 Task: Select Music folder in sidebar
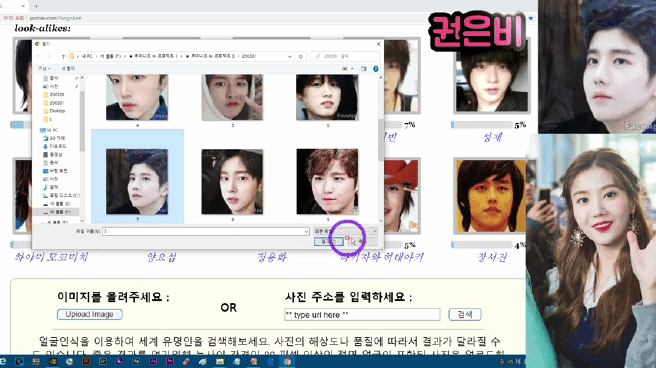(x=51, y=187)
